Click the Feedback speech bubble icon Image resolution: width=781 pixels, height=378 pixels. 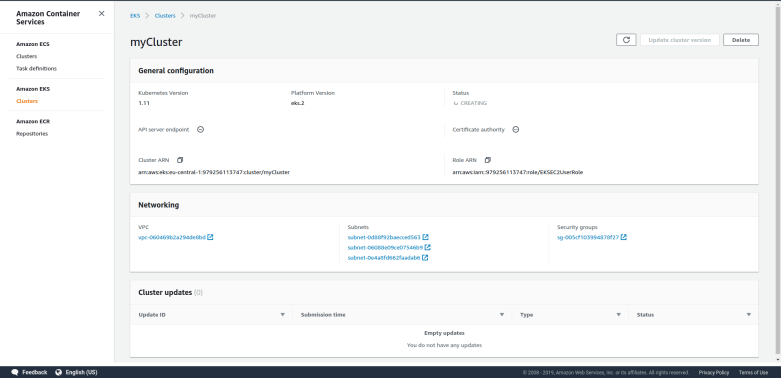click(x=15, y=372)
